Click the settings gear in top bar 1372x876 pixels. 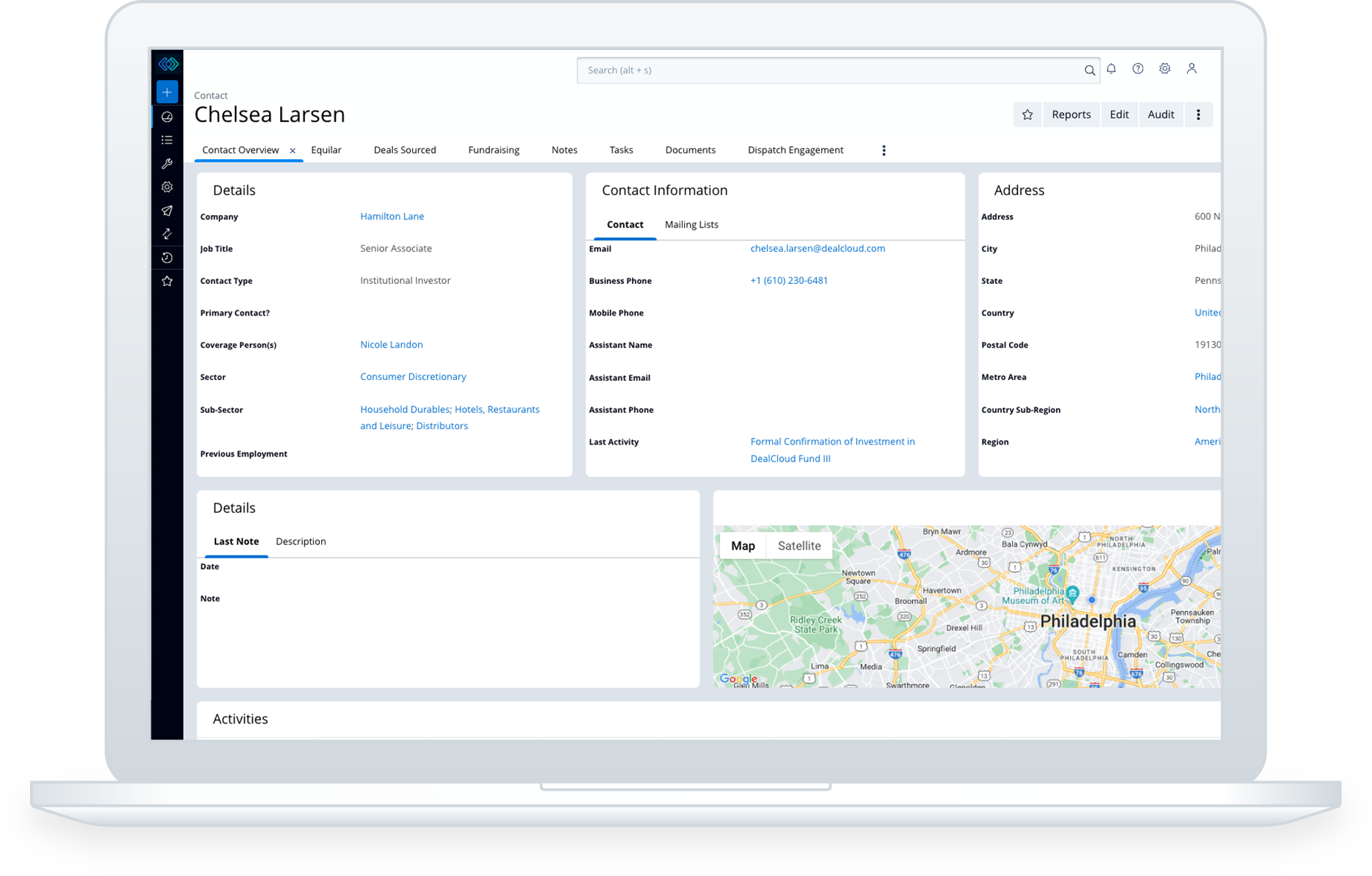(x=1164, y=68)
